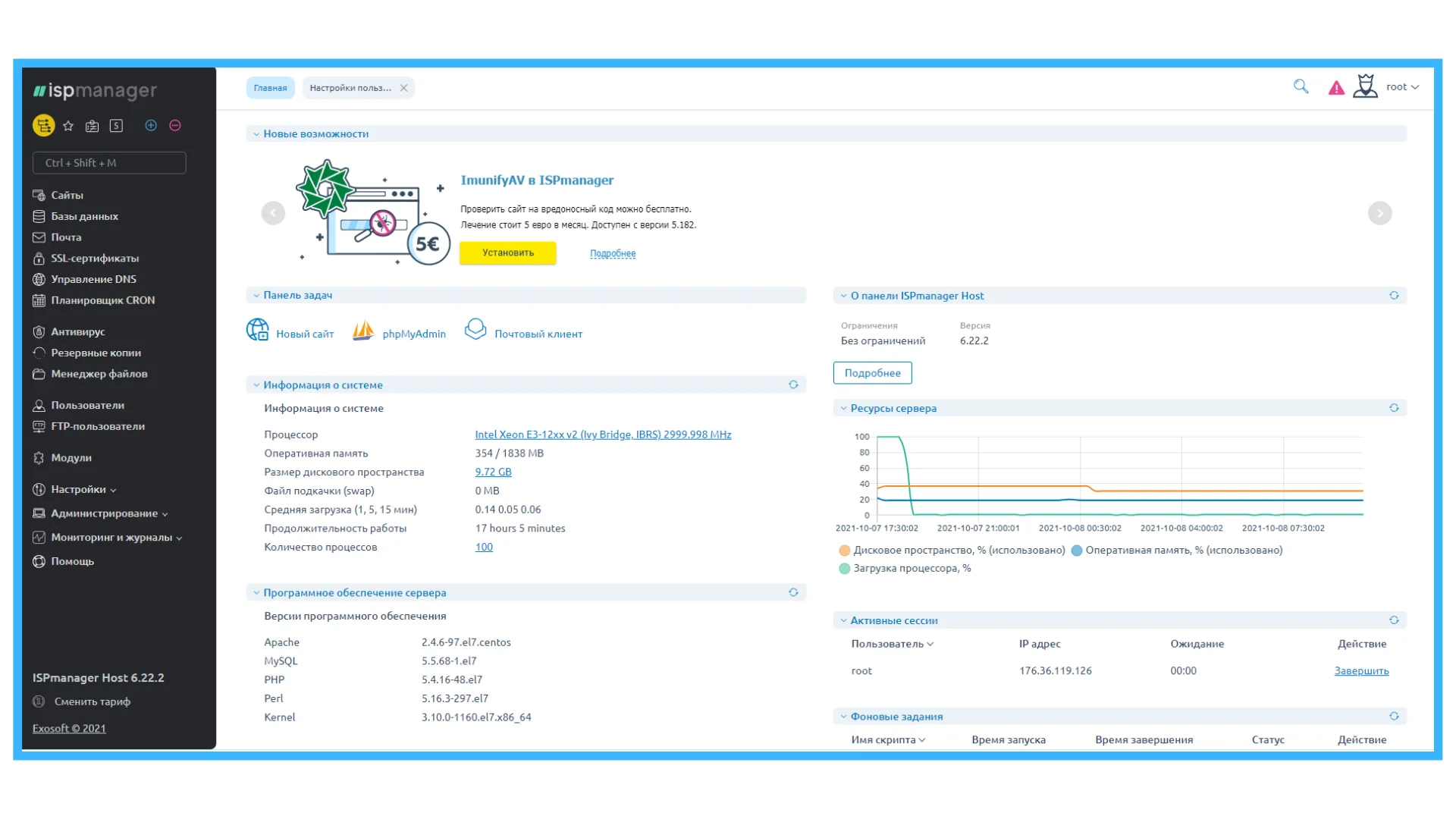
Task: Open phpMyAdmin shortcut
Action: [x=400, y=331]
